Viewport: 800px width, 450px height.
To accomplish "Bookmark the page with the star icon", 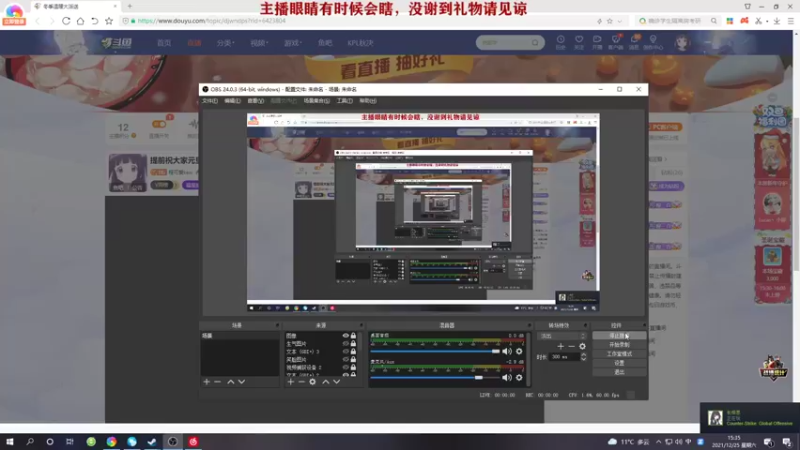I will (109, 21).
